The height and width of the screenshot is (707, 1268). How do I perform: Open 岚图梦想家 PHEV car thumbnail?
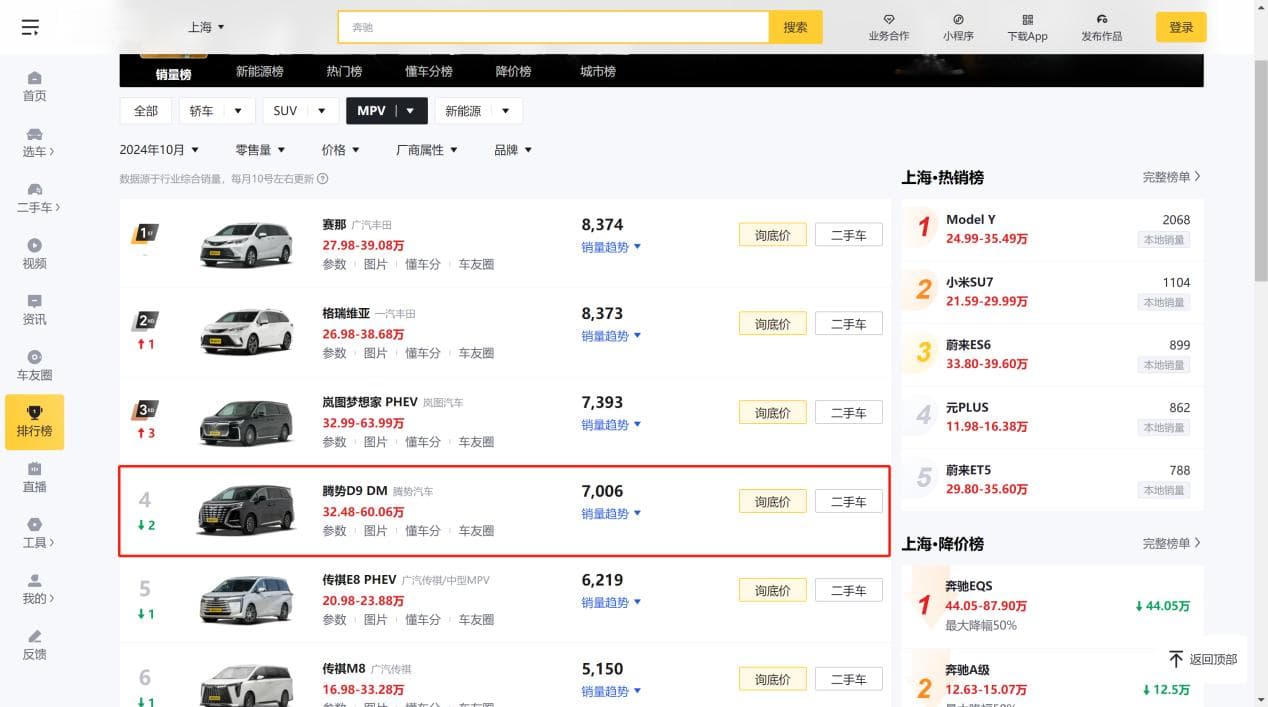point(247,421)
